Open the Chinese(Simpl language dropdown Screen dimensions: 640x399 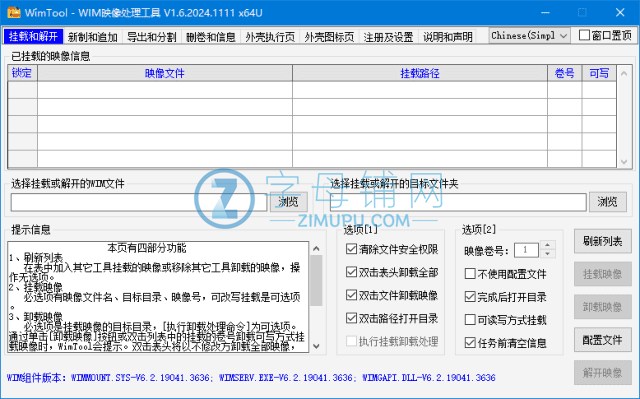tap(529, 36)
